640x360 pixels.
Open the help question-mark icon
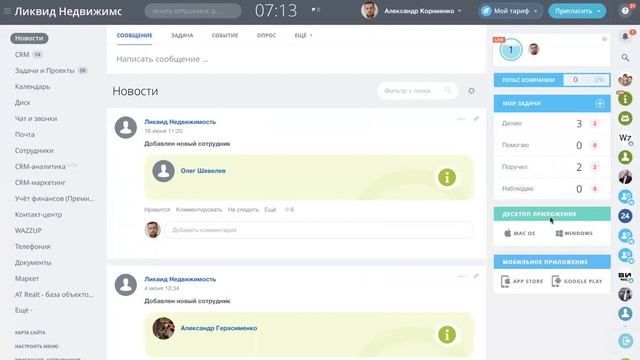pos(625,11)
